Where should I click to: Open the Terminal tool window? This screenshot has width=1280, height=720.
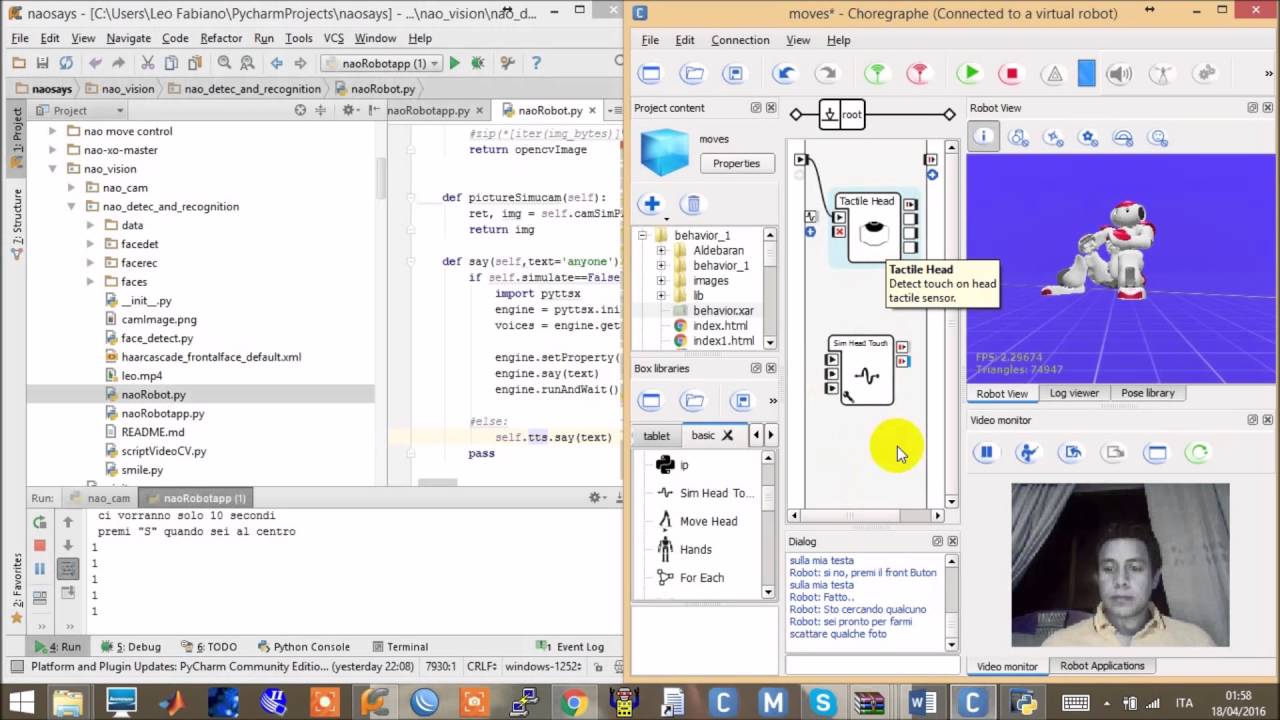pyautogui.click(x=399, y=647)
